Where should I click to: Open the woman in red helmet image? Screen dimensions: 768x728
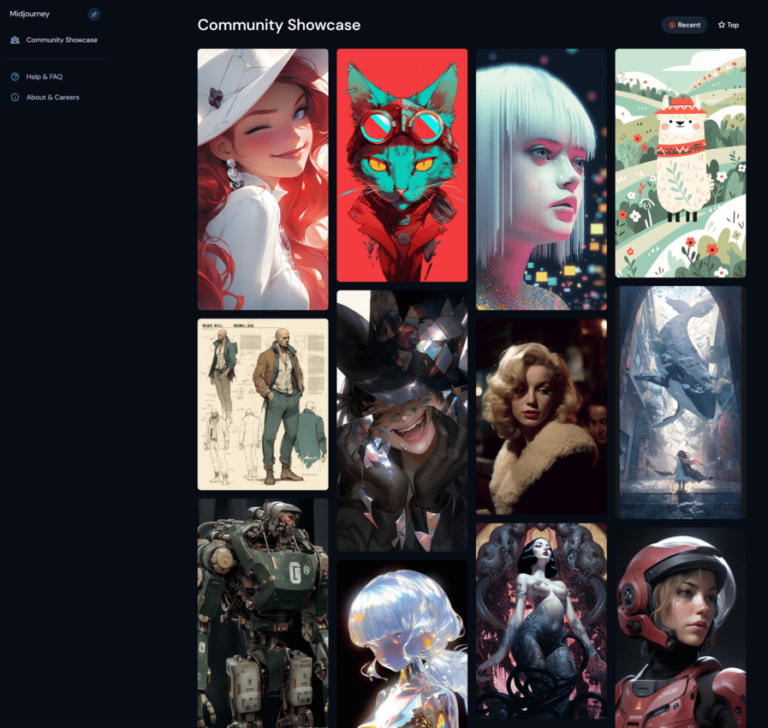pyautogui.click(x=680, y=628)
